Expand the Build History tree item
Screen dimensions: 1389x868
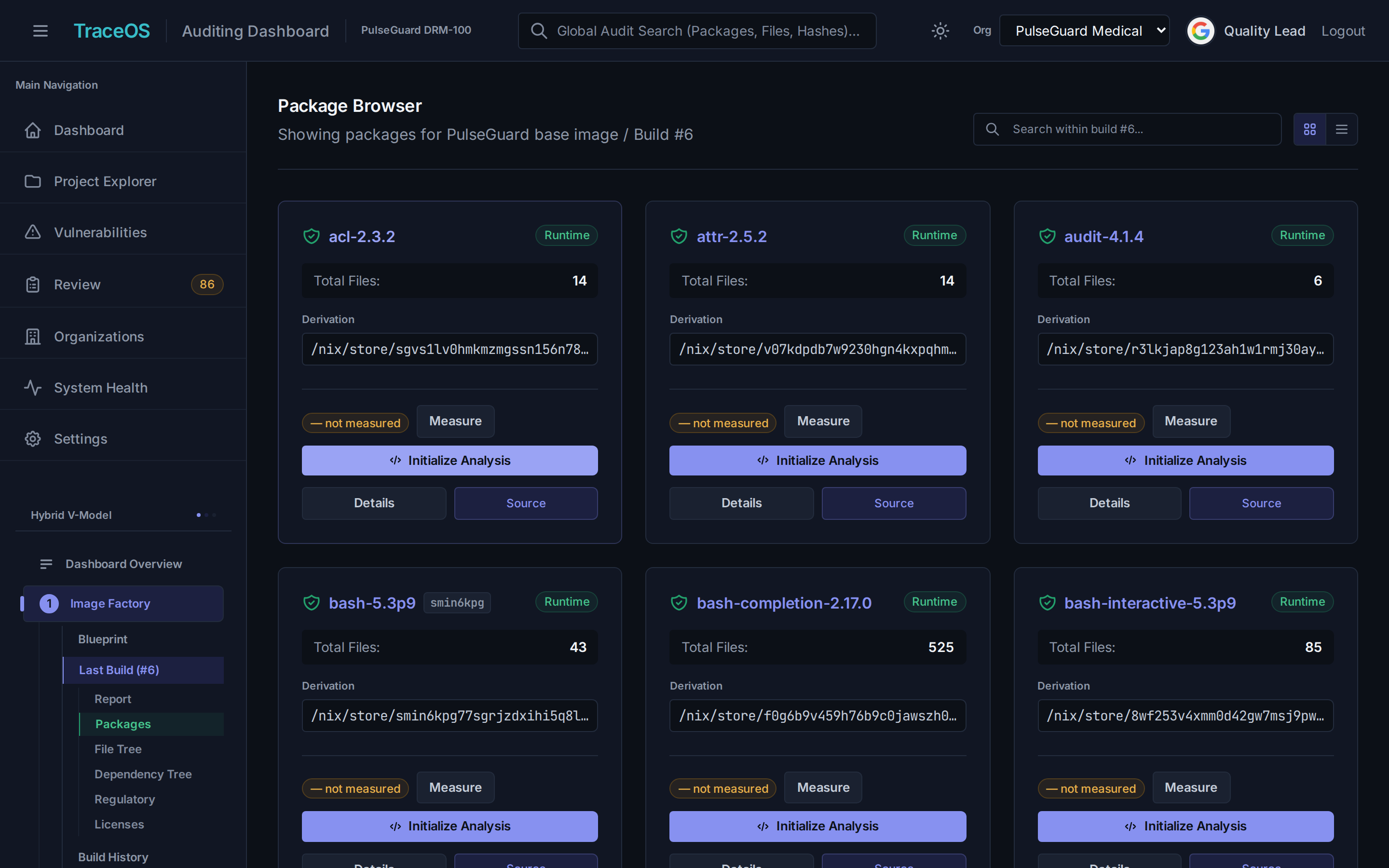coord(113,857)
